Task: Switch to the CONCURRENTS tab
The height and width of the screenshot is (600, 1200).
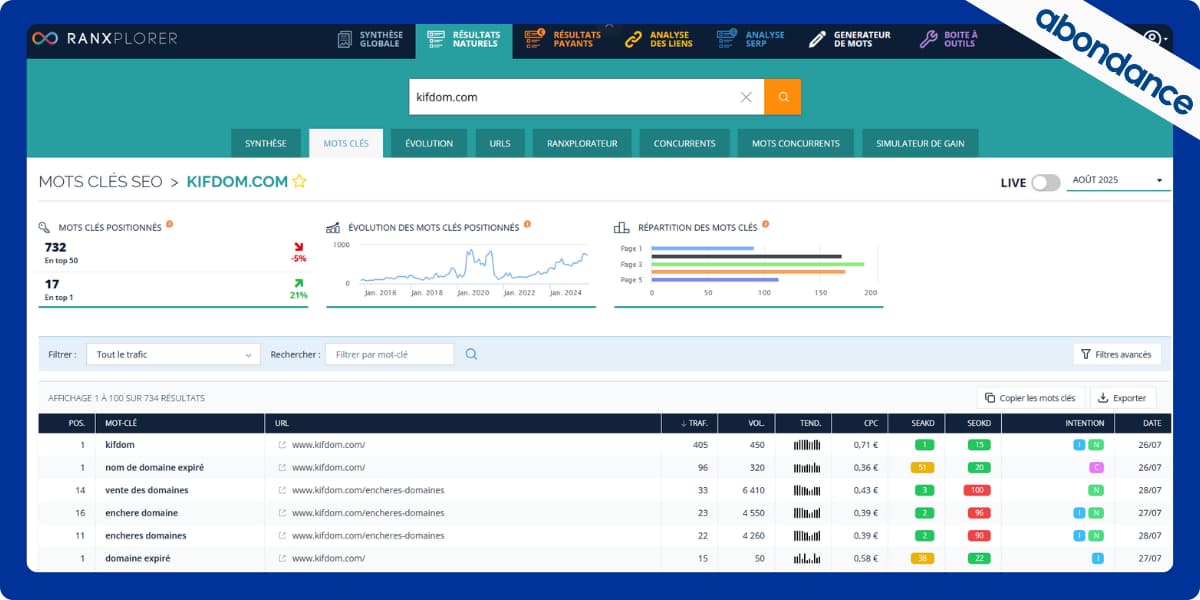Action: click(x=685, y=143)
